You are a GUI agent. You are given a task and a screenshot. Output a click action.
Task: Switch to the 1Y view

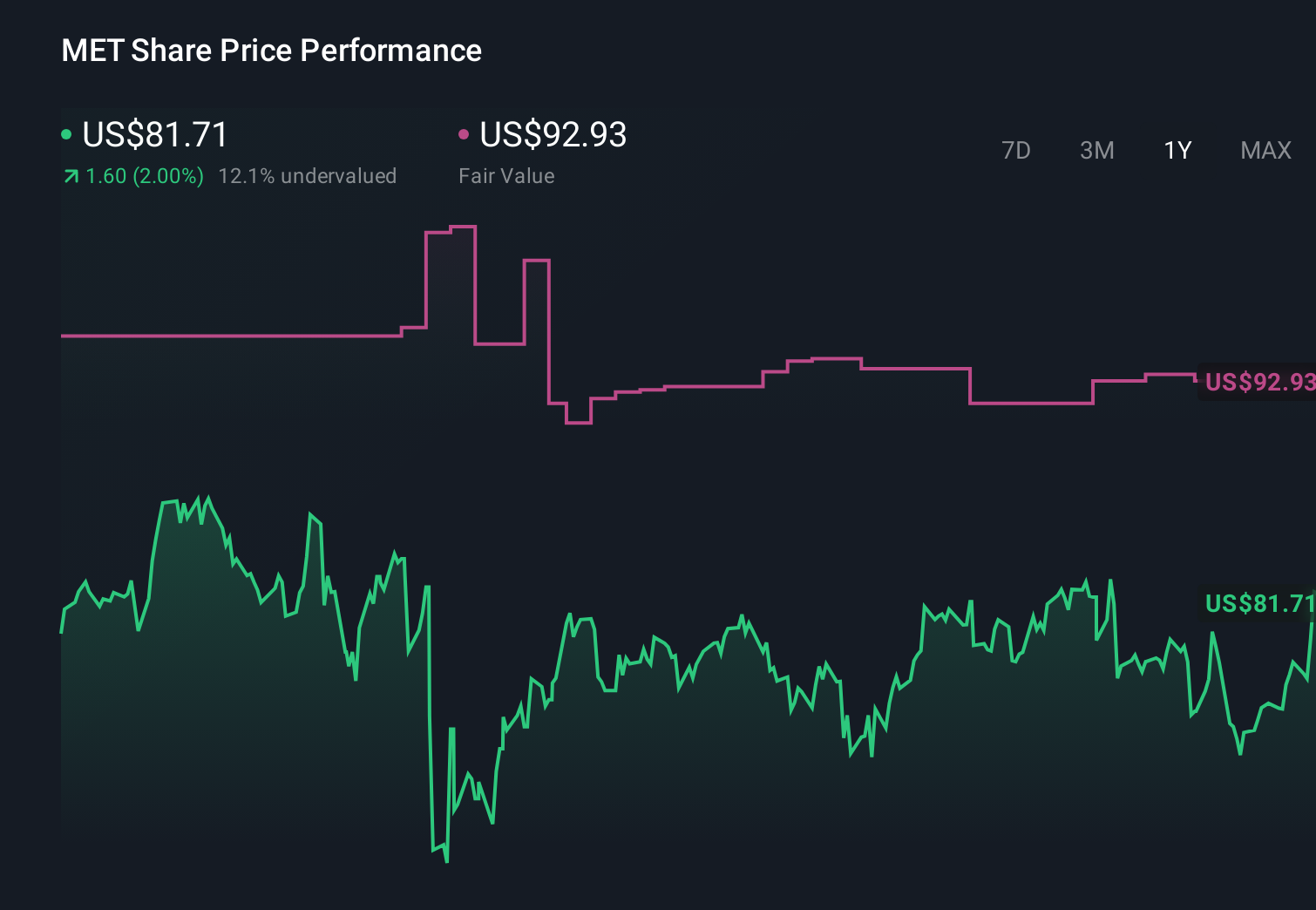click(x=1177, y=150)
